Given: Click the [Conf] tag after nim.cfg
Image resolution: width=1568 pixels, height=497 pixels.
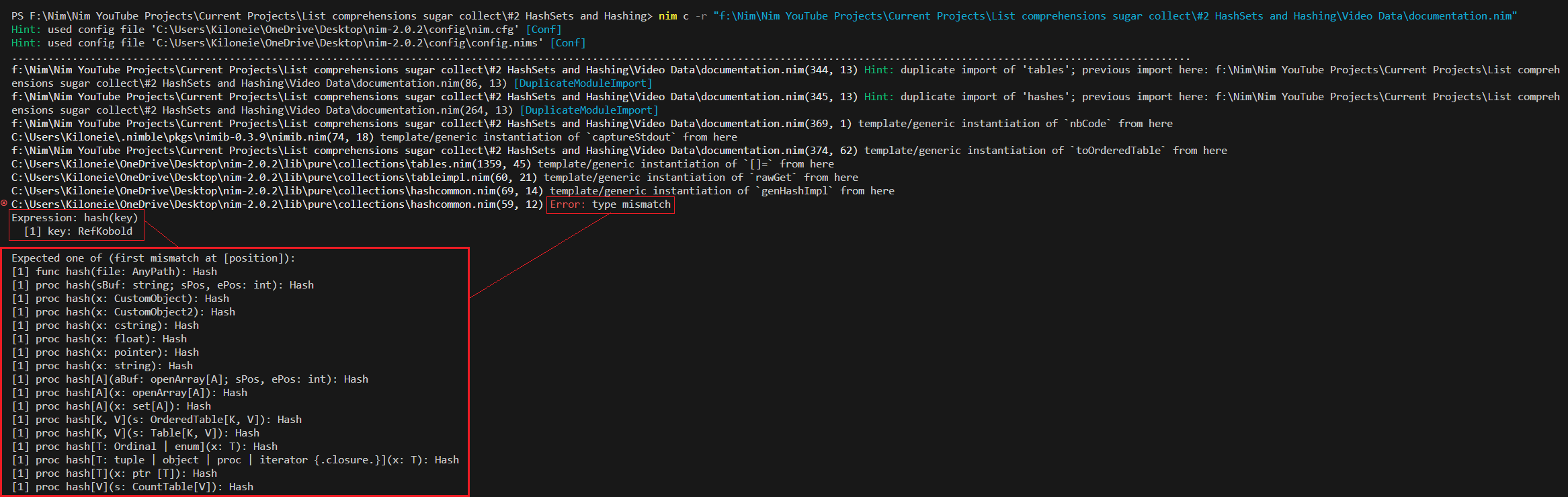Looking at the screenshot, I should click(x=544, y=30).
